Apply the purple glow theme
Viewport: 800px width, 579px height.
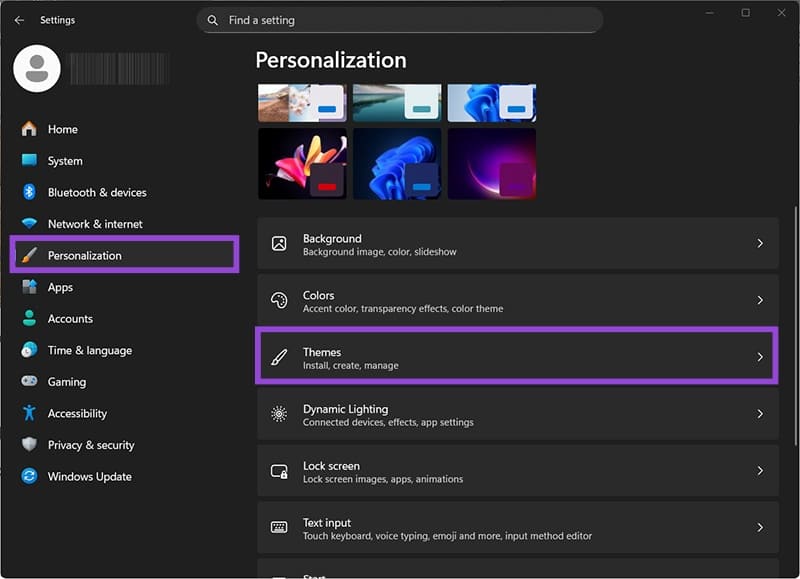pos(492,164)
